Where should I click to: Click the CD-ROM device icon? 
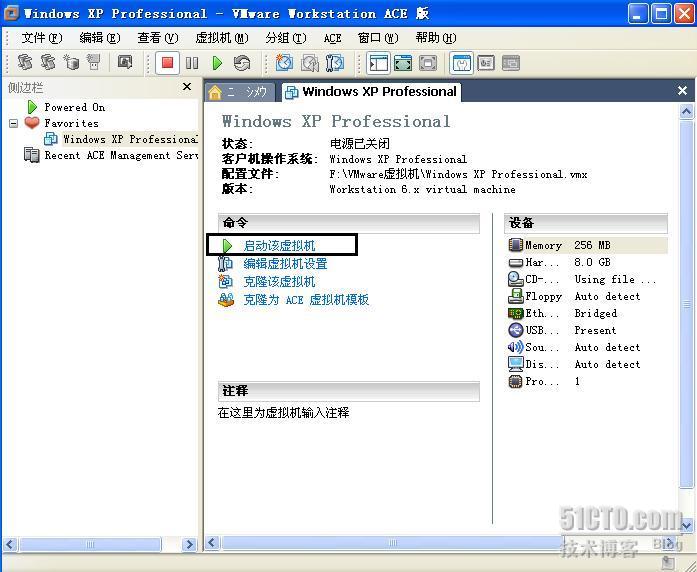click(x=515, y=279)
